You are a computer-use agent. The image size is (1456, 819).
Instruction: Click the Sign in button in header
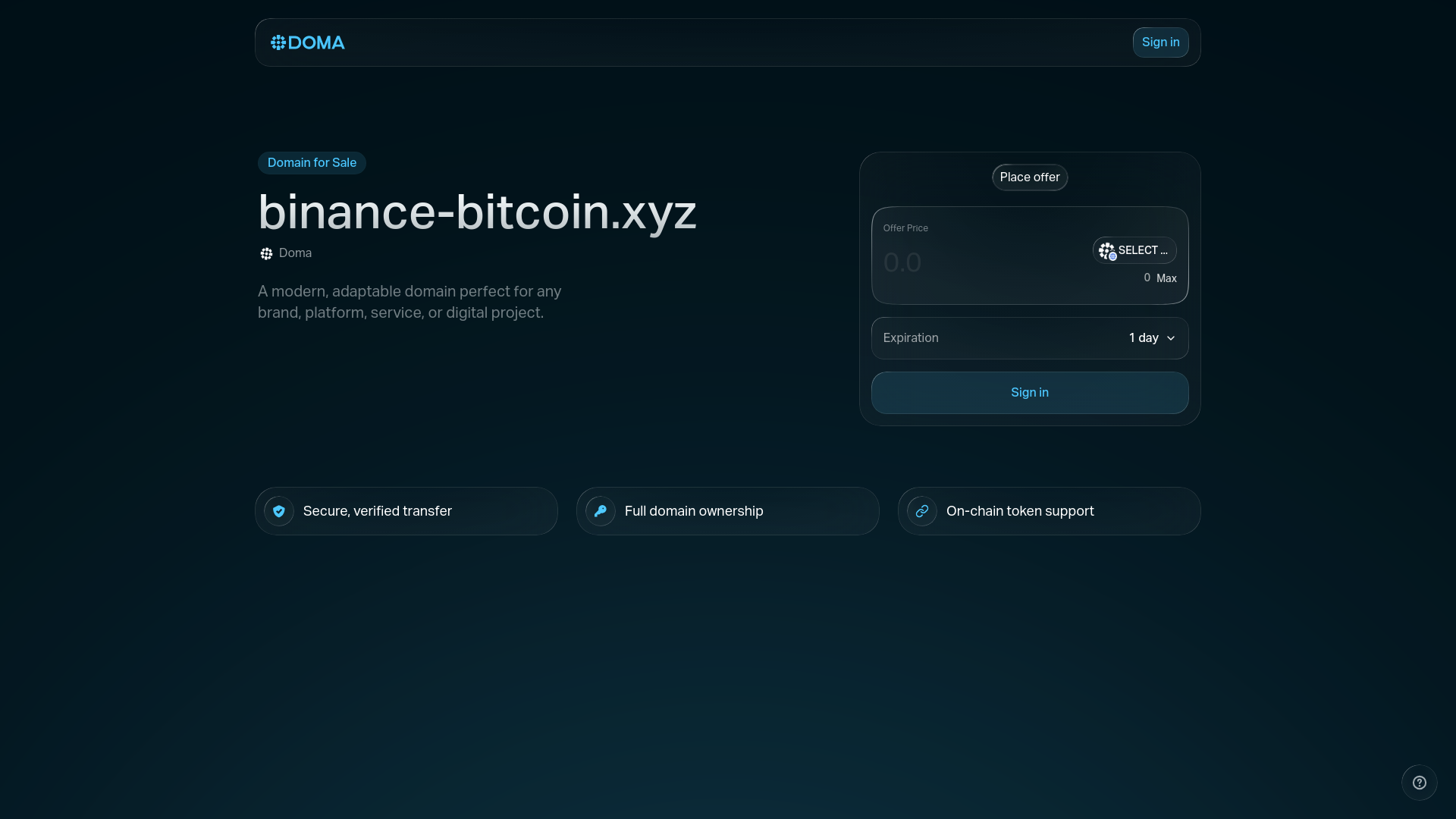1160,42
